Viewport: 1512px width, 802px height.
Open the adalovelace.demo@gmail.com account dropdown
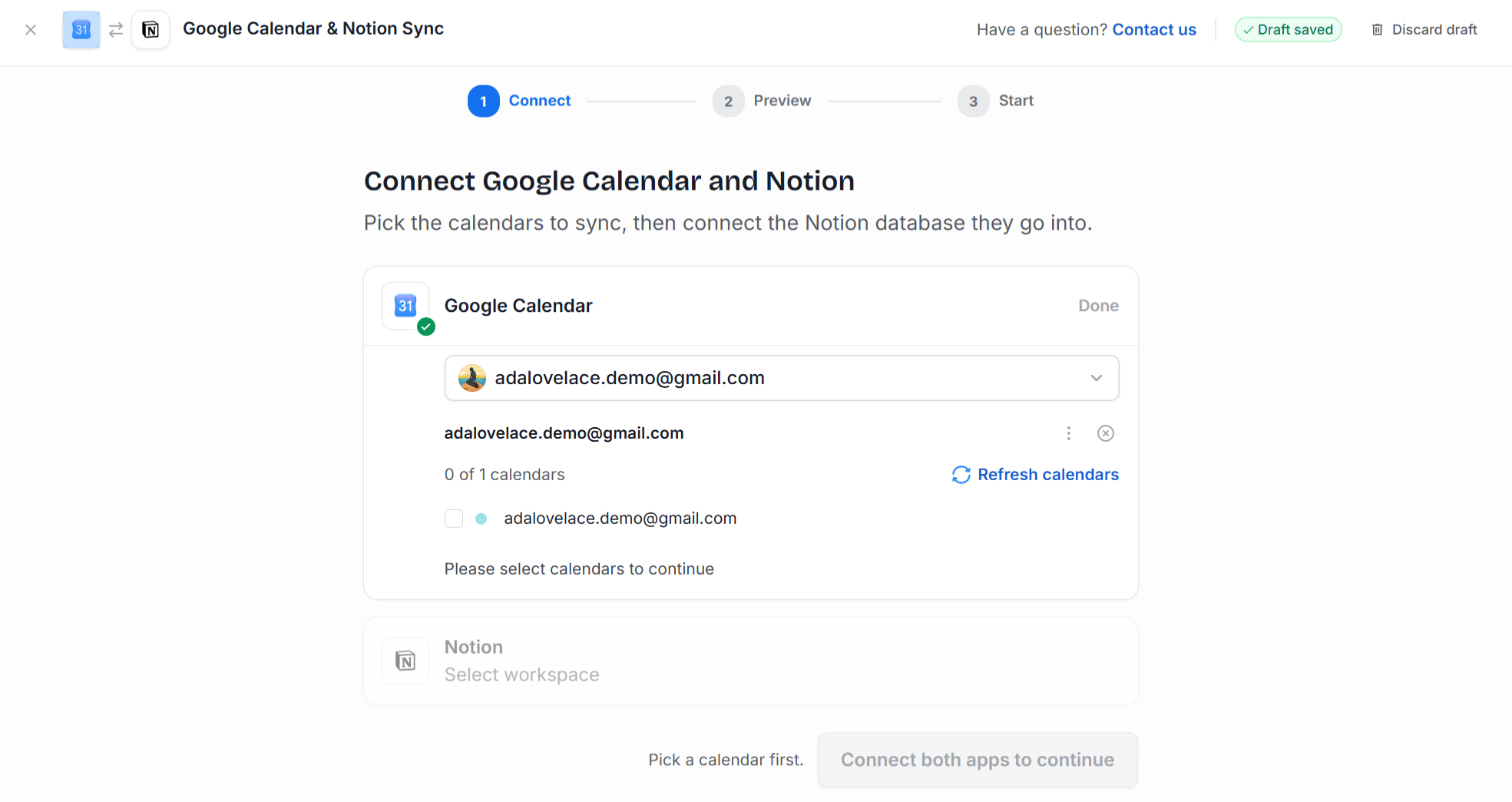pyautogui.click(x=782, y=378)
